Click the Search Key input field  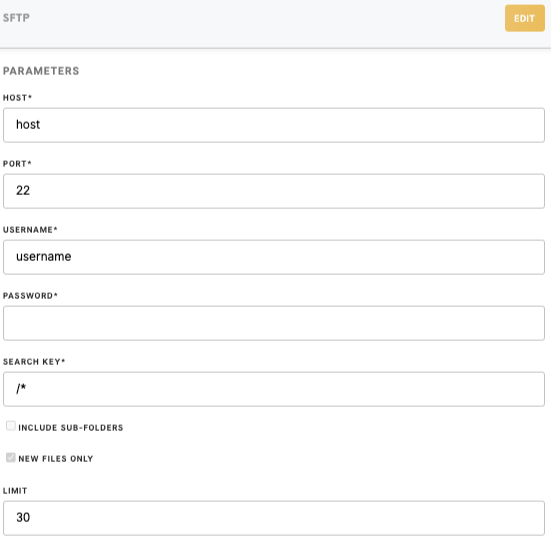click(x=274, y=389)
